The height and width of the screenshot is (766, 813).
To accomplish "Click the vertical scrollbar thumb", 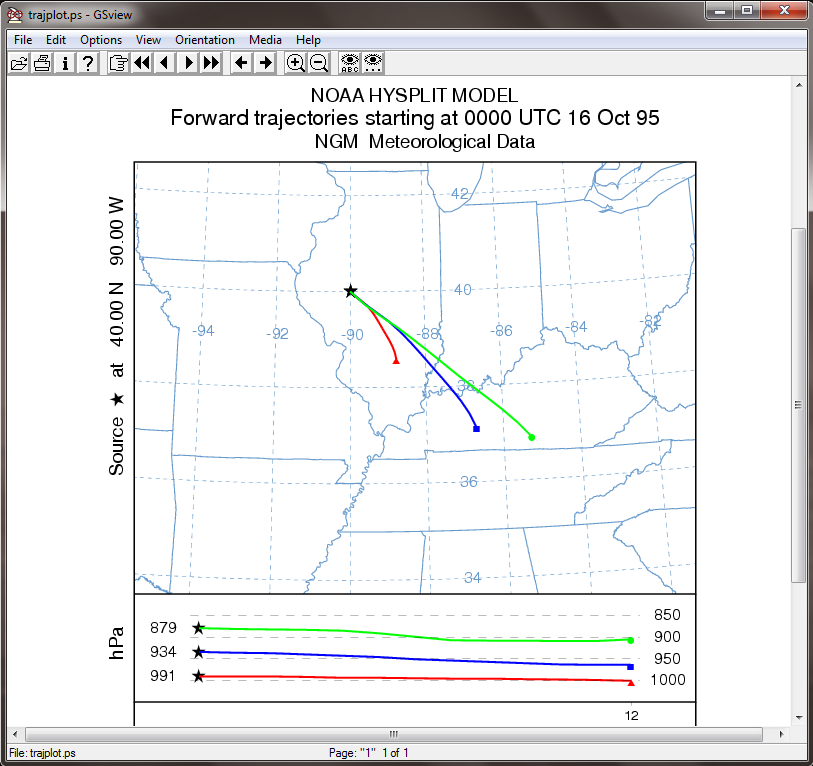I will pos(798,405).
